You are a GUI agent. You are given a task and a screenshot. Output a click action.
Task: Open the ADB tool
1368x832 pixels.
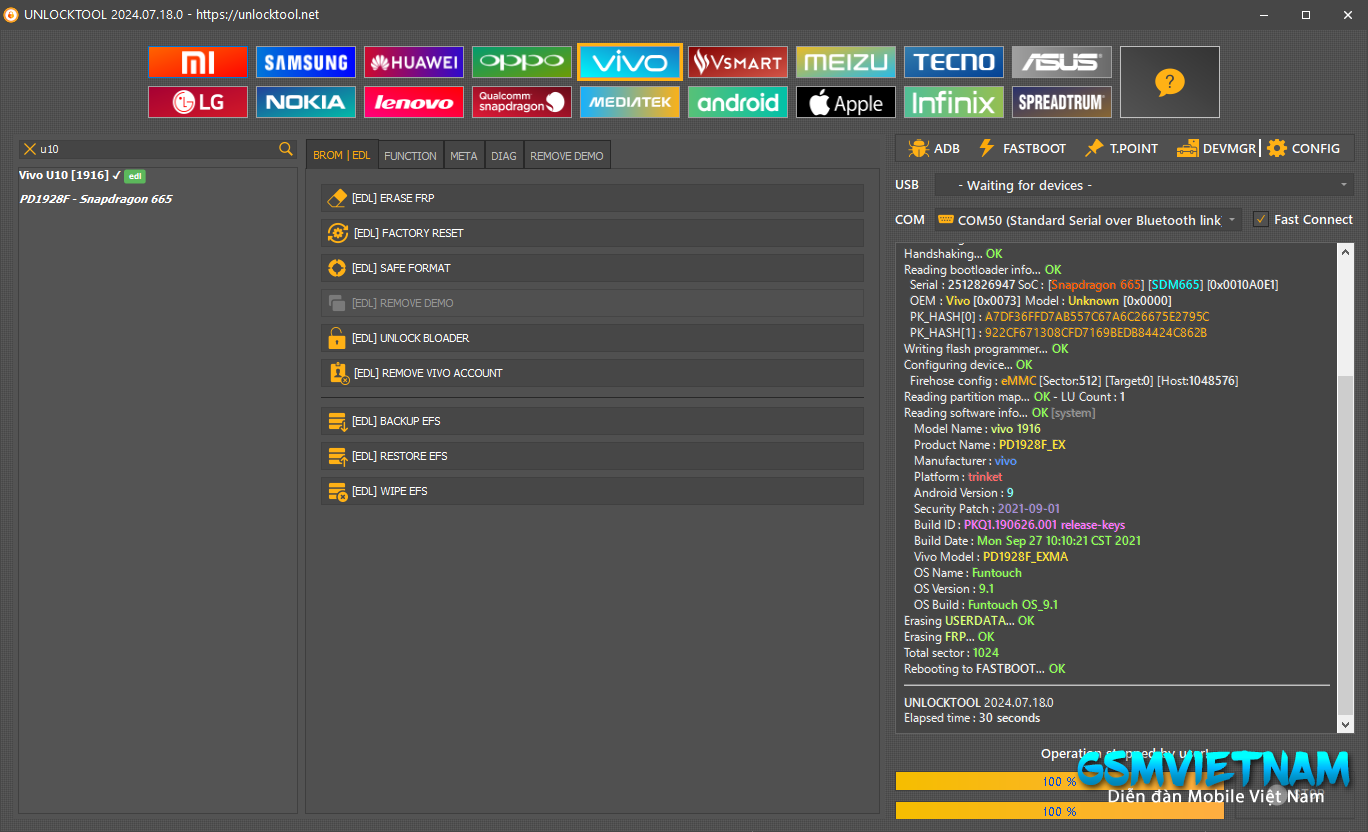click(x=934, y=148)
